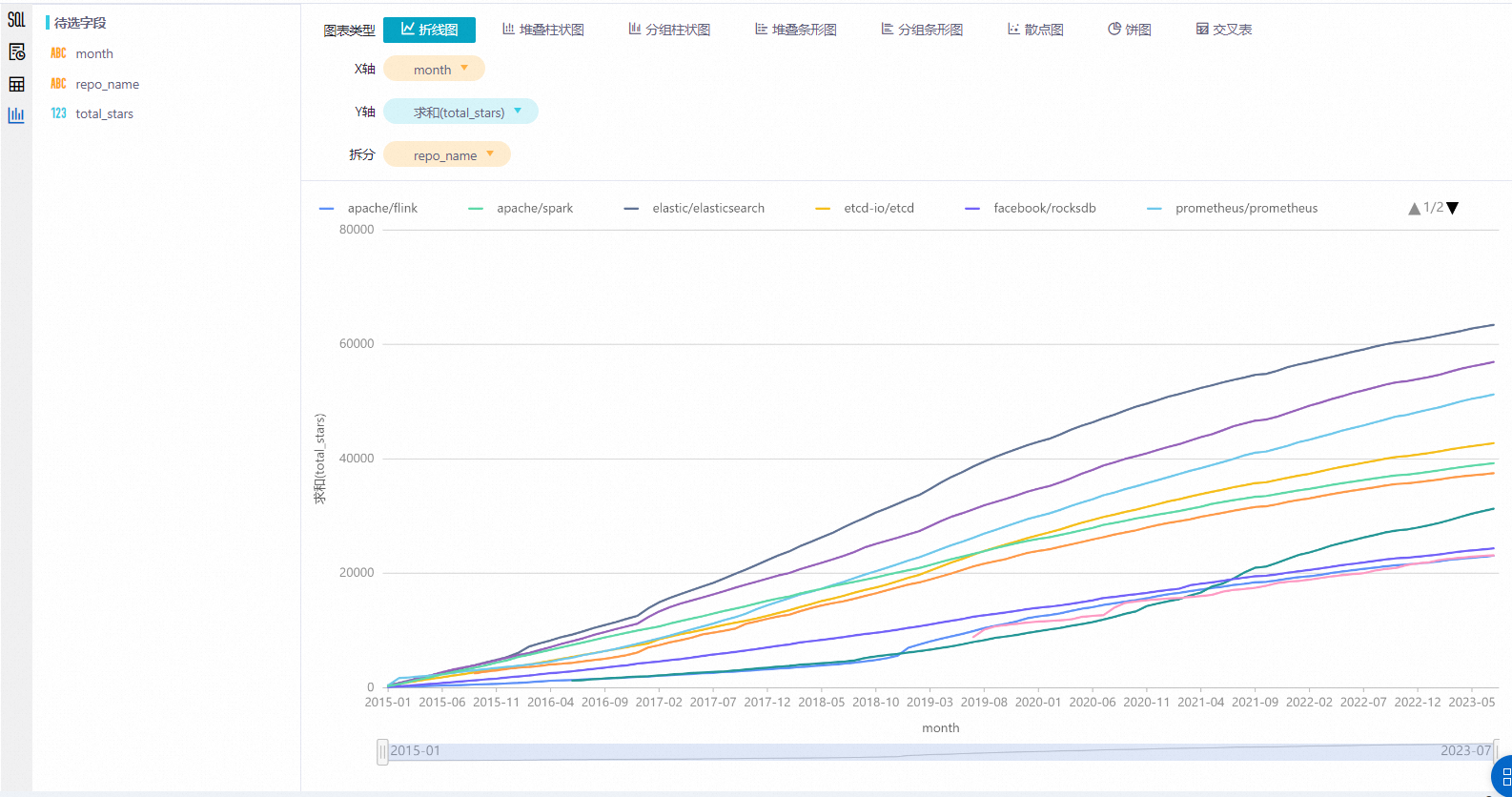The image size is (1512, 797).
Task: Select the line chart (折线图) type
Action: pyautogui.click(x=429, y=30)
